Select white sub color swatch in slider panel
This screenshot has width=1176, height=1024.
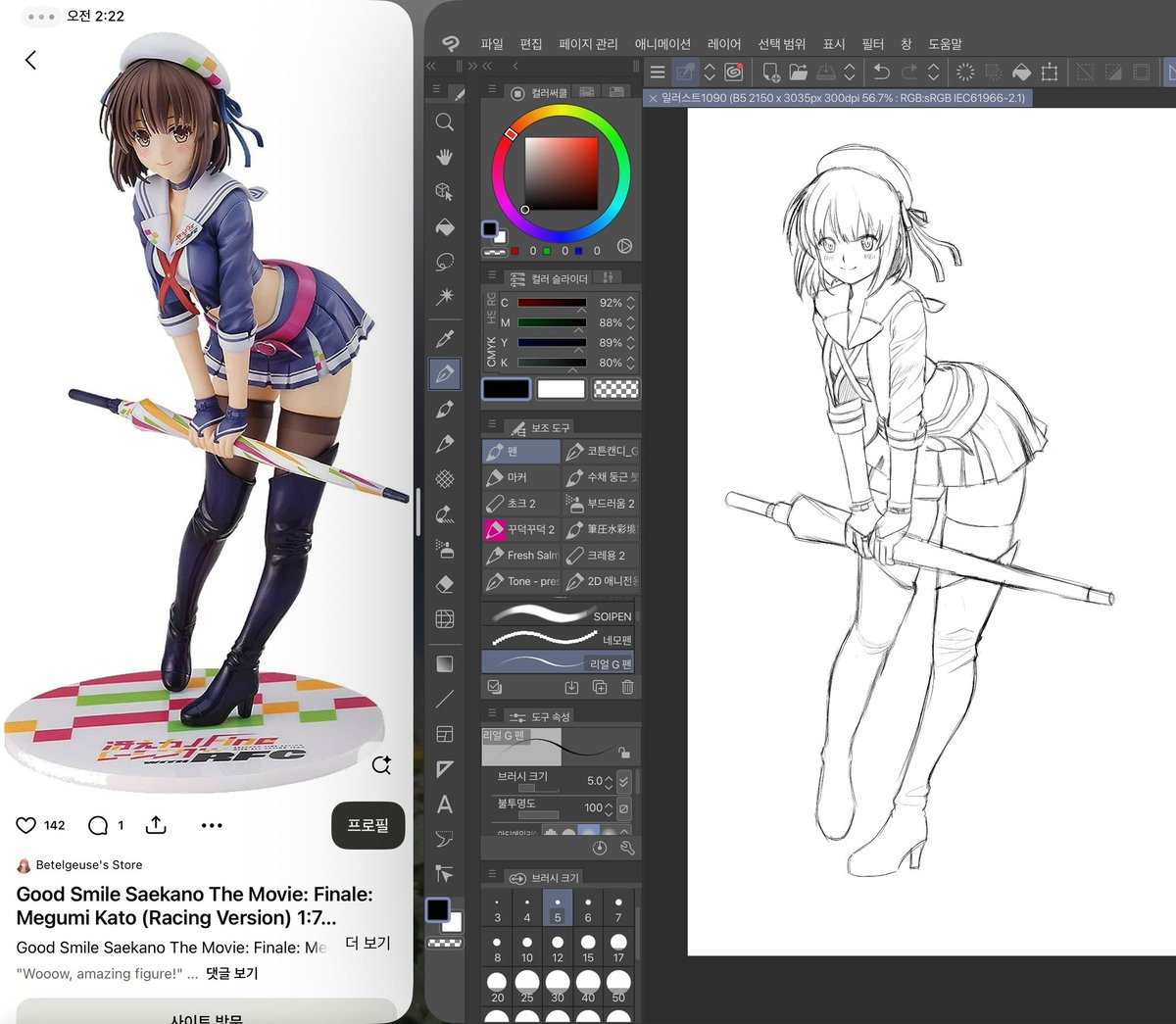point(561,389)
